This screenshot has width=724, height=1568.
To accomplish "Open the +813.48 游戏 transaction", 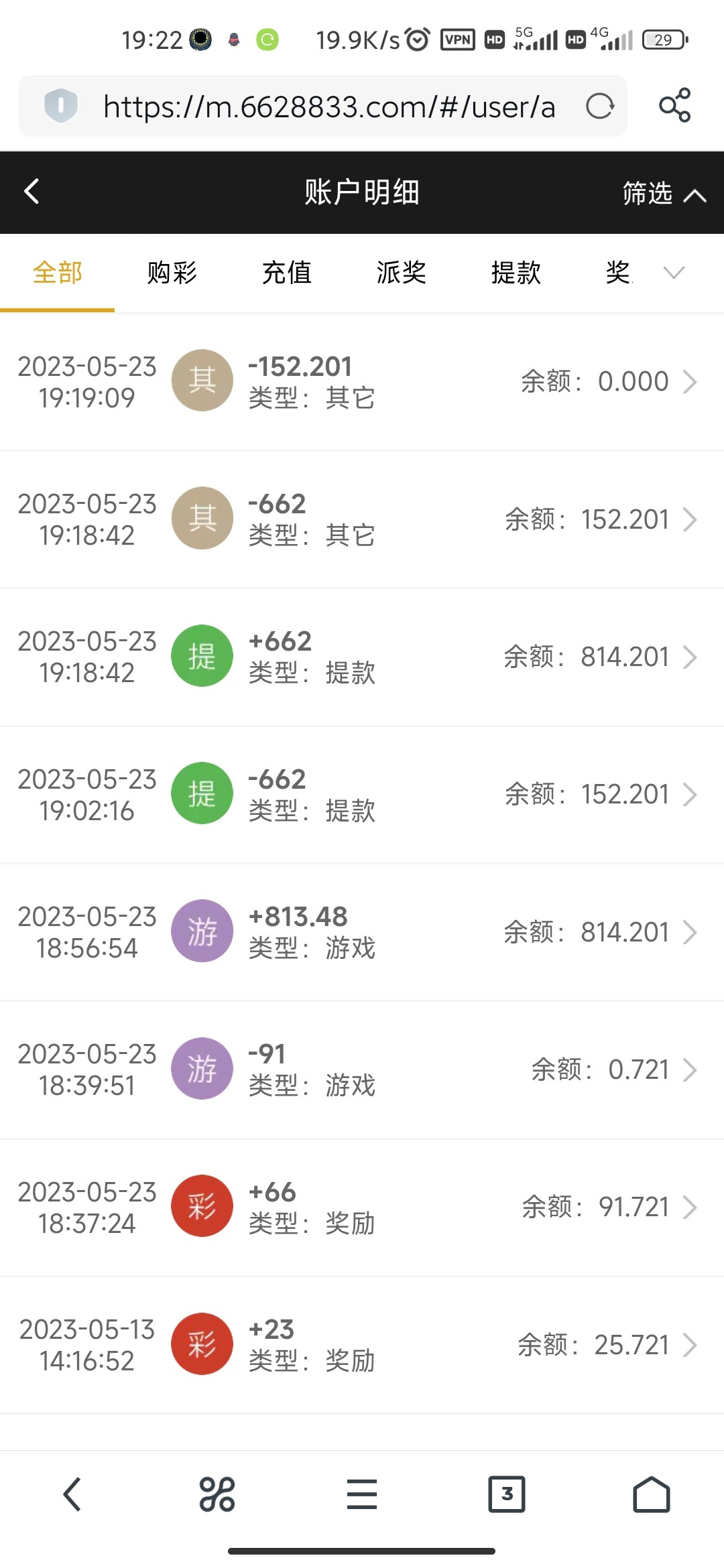I will [x=362, y=932].
